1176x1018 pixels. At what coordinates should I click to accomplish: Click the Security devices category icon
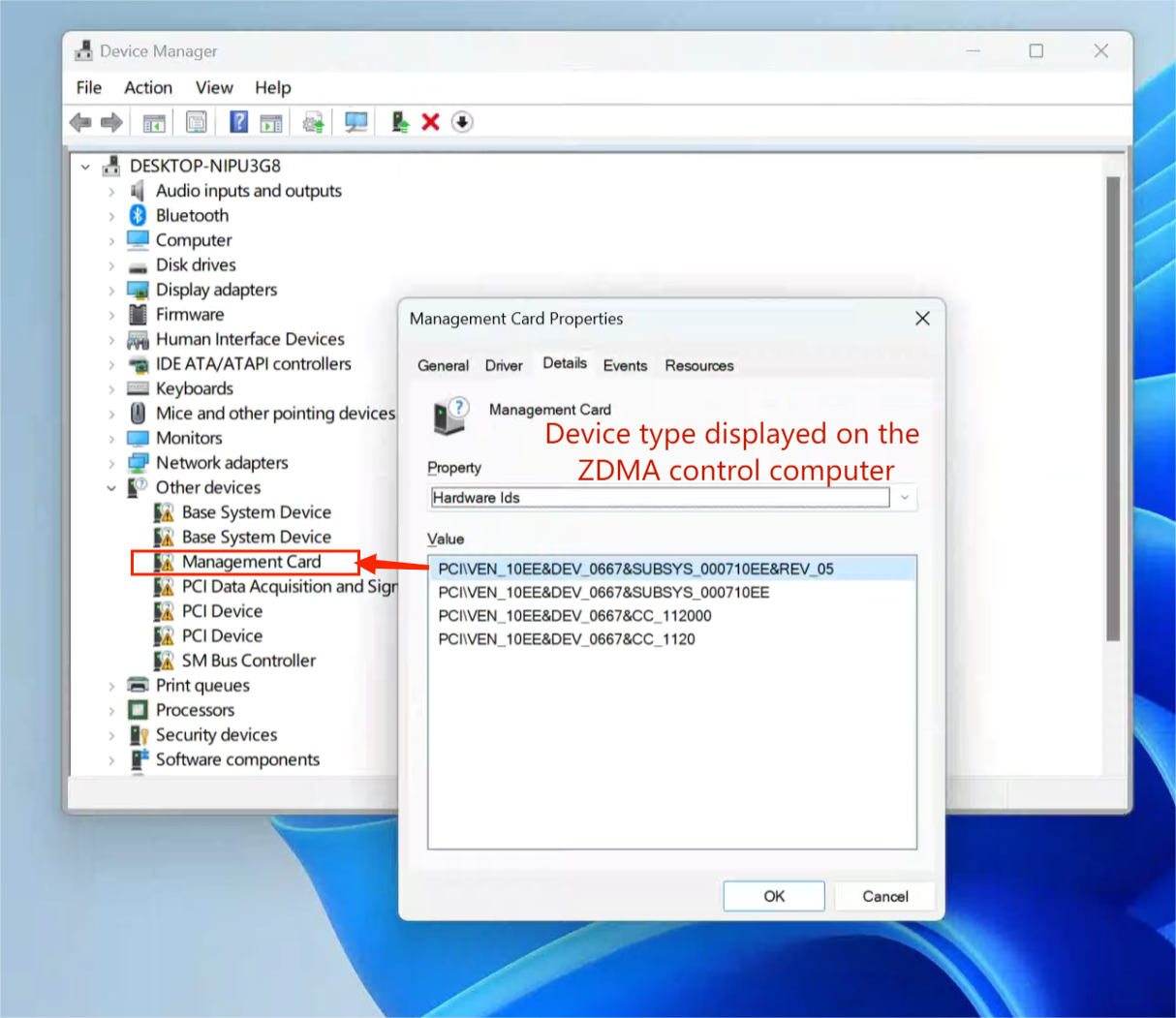[x=139, y=735]
